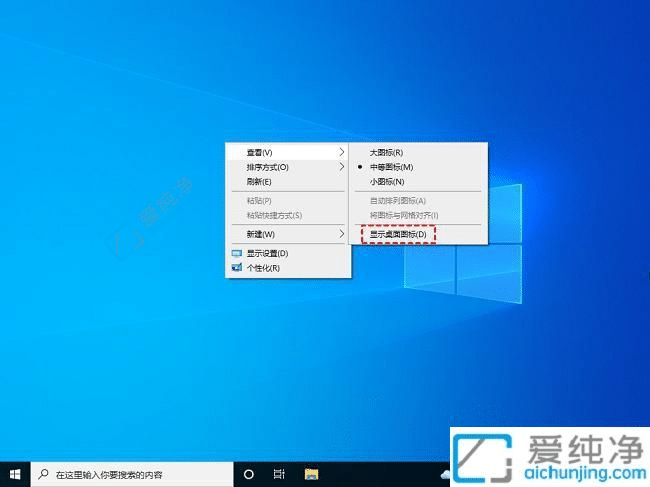Click the display settings monitor icon

pos(237,253)
